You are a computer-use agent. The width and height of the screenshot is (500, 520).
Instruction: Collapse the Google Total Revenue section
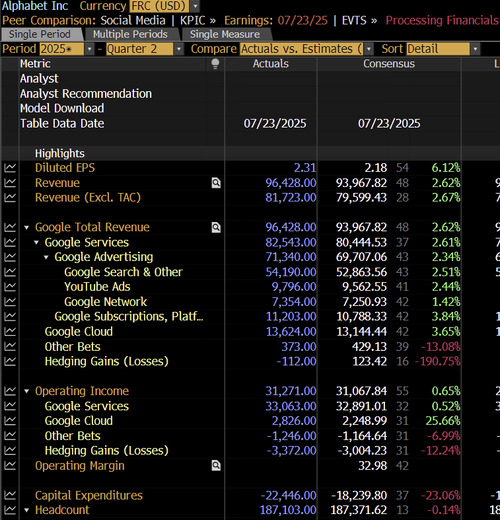pos(27,228)
